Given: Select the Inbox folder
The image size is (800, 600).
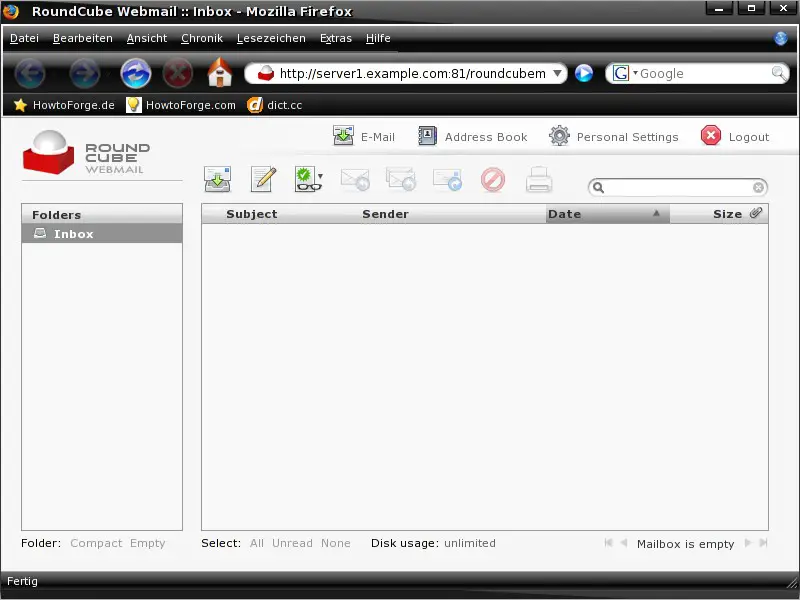Looking at the screenshot, I should click(102, 234).
